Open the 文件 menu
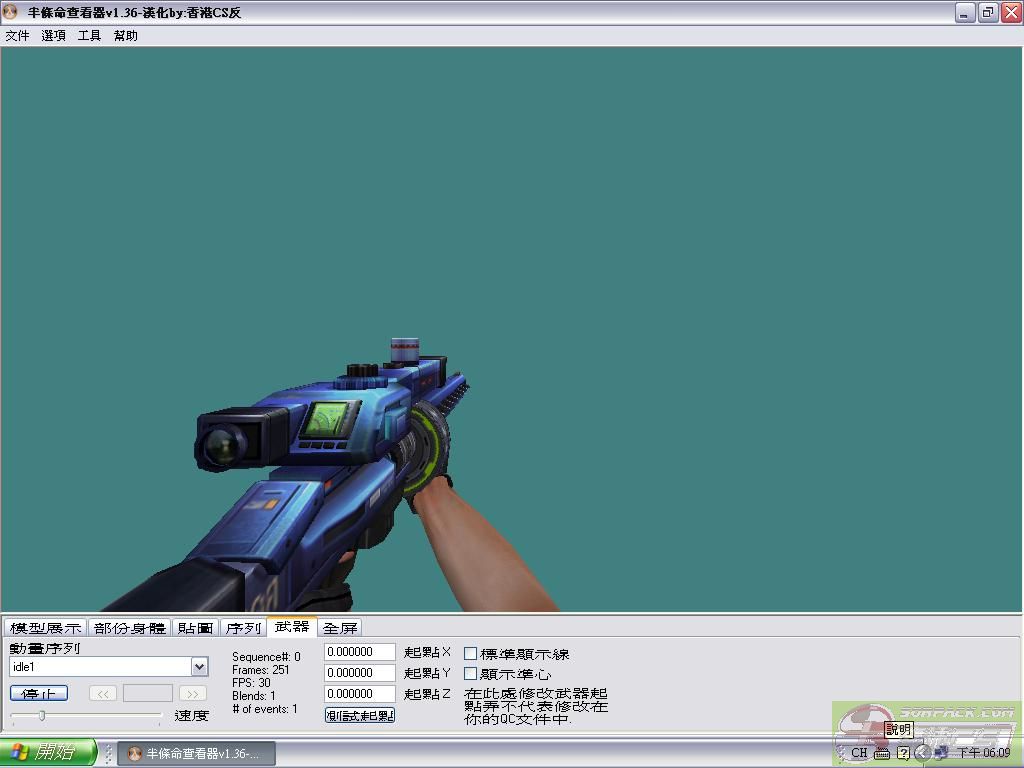The width and height of the screenshot is (1024, 768). [x=17, y=36]
